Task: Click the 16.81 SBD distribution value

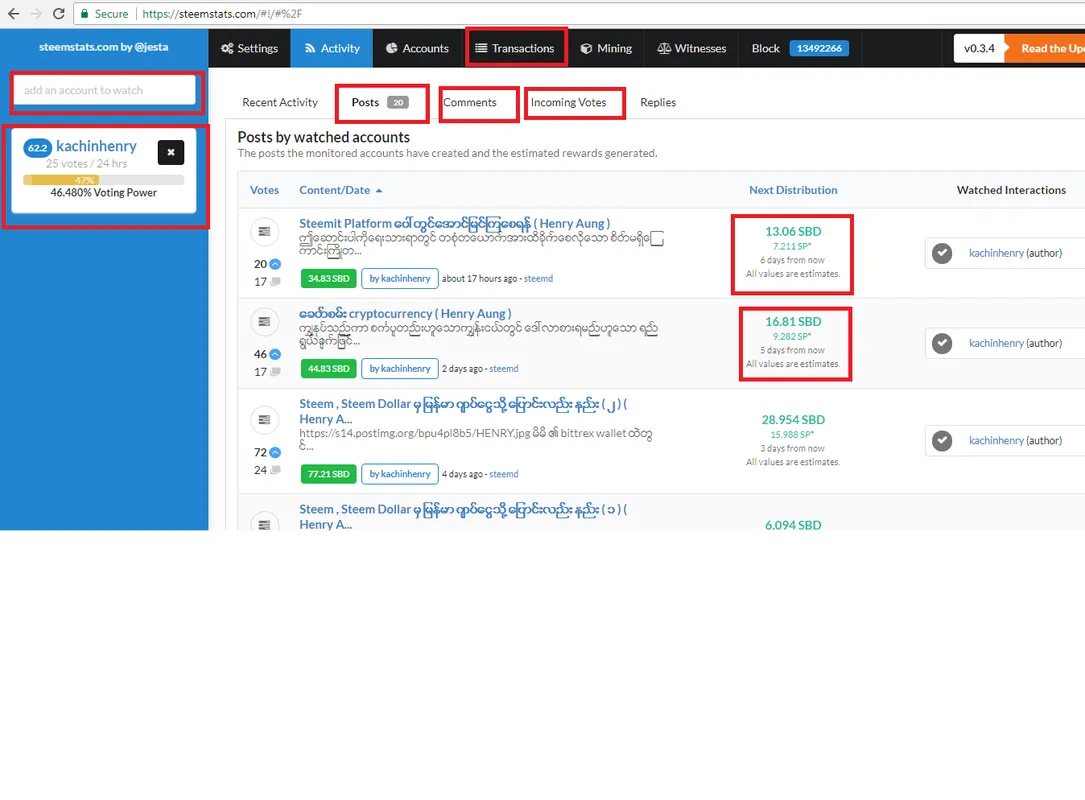Action: coord(793,322)
